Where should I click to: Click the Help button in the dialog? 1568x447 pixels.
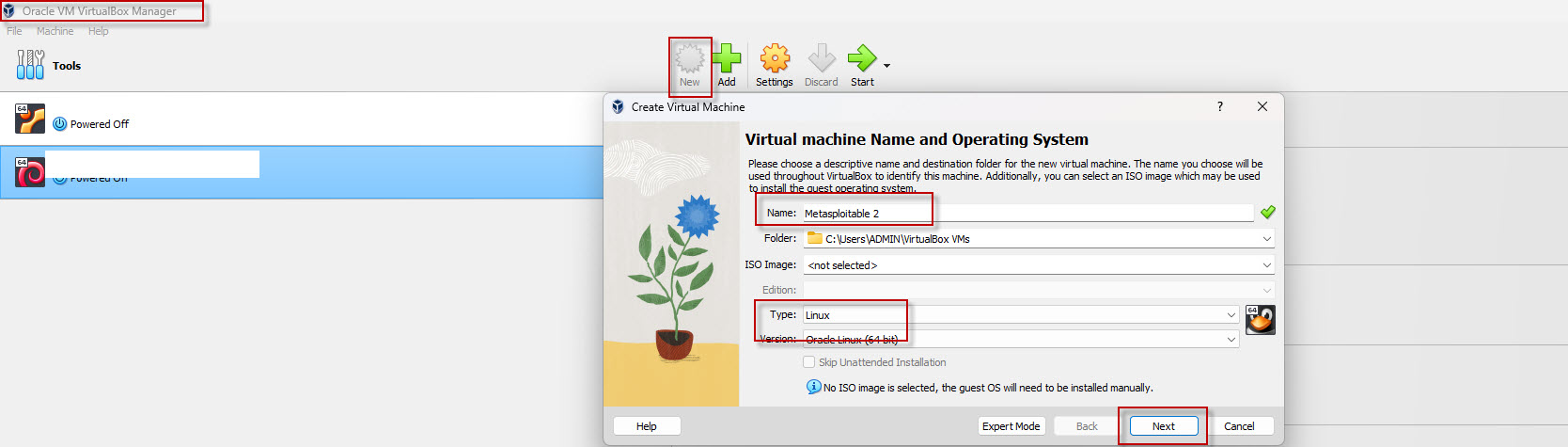click(x=647, y=426)
